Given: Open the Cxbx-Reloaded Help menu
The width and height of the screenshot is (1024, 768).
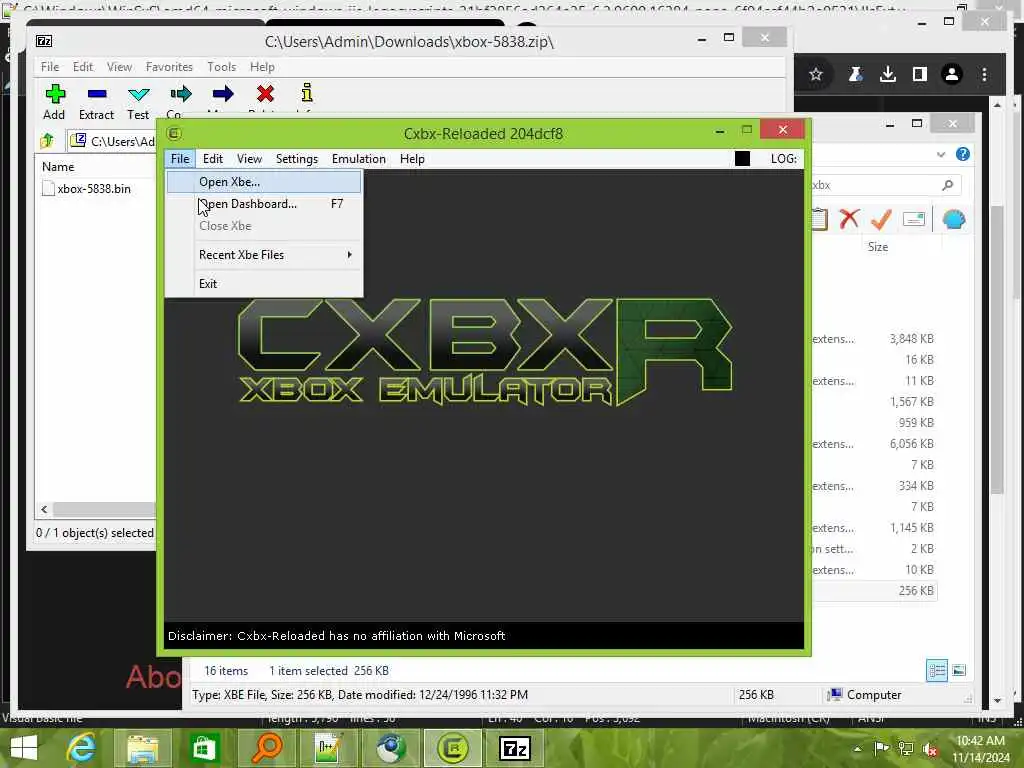Looking at the screenshot, I should pos(412,159).
